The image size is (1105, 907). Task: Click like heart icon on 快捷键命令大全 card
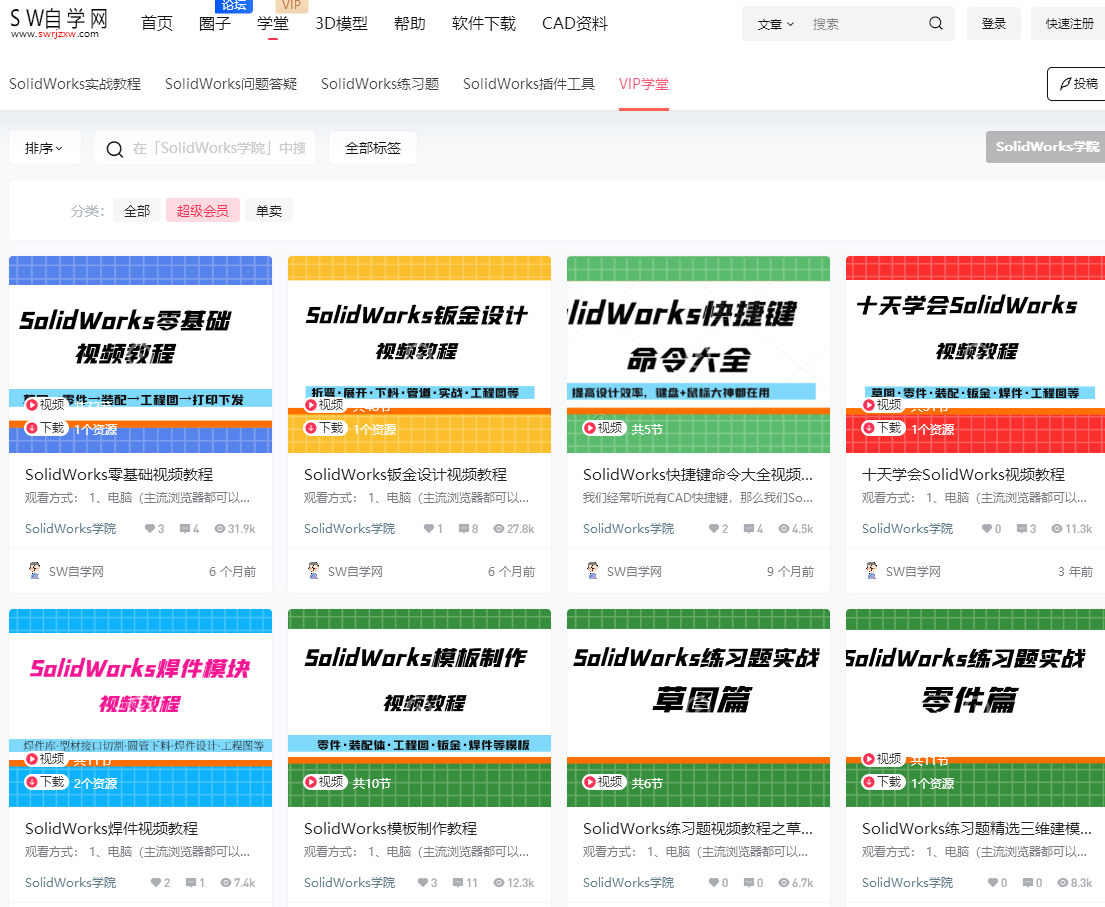[x=713, y=529]
